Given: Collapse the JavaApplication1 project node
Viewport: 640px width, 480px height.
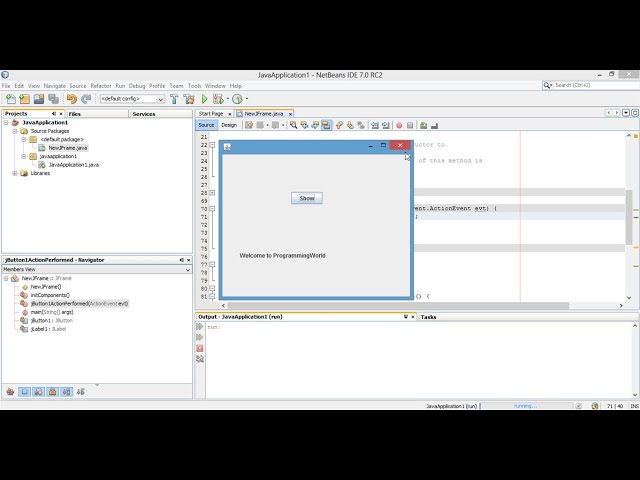Looking at the screenshot, I should 6,122.
